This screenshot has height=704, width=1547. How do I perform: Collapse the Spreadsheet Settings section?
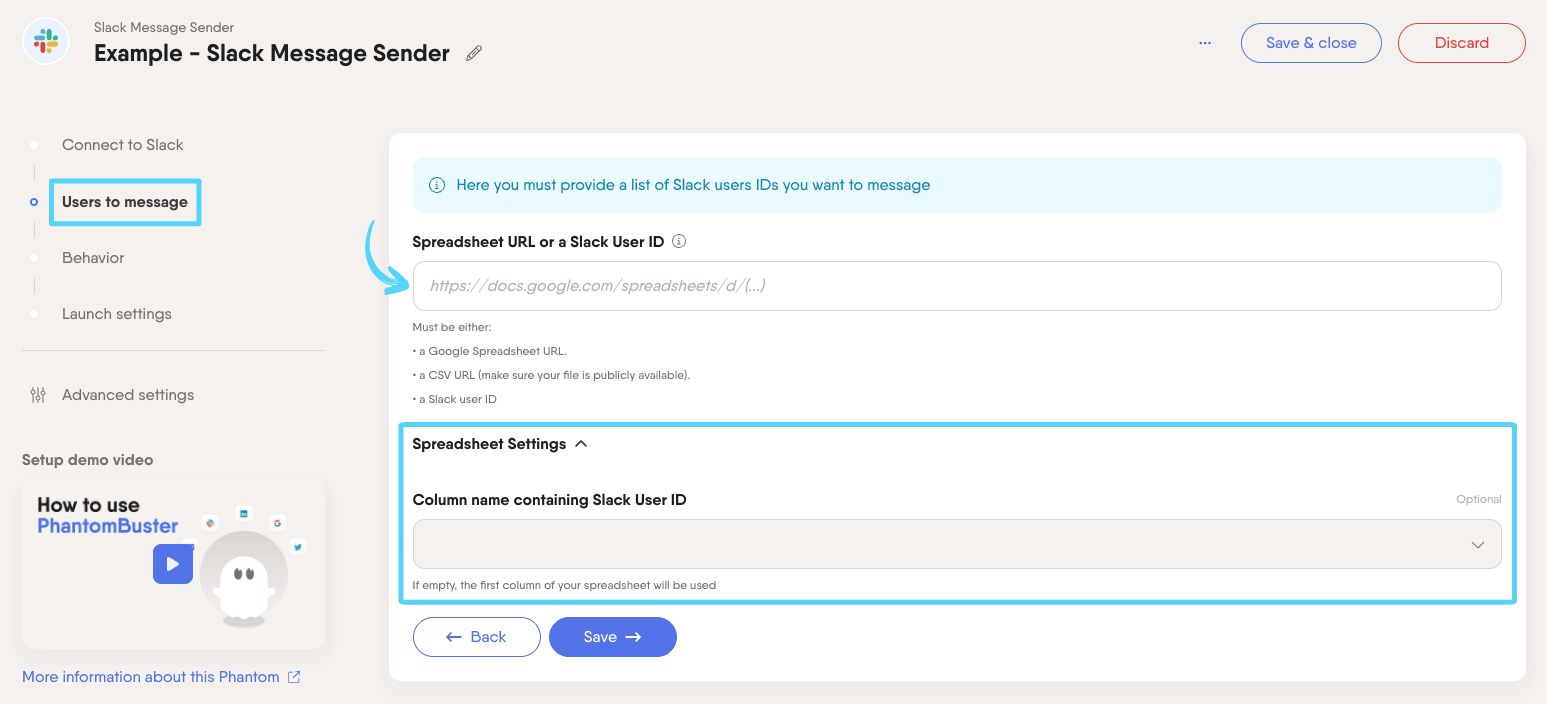coord(581,444)
